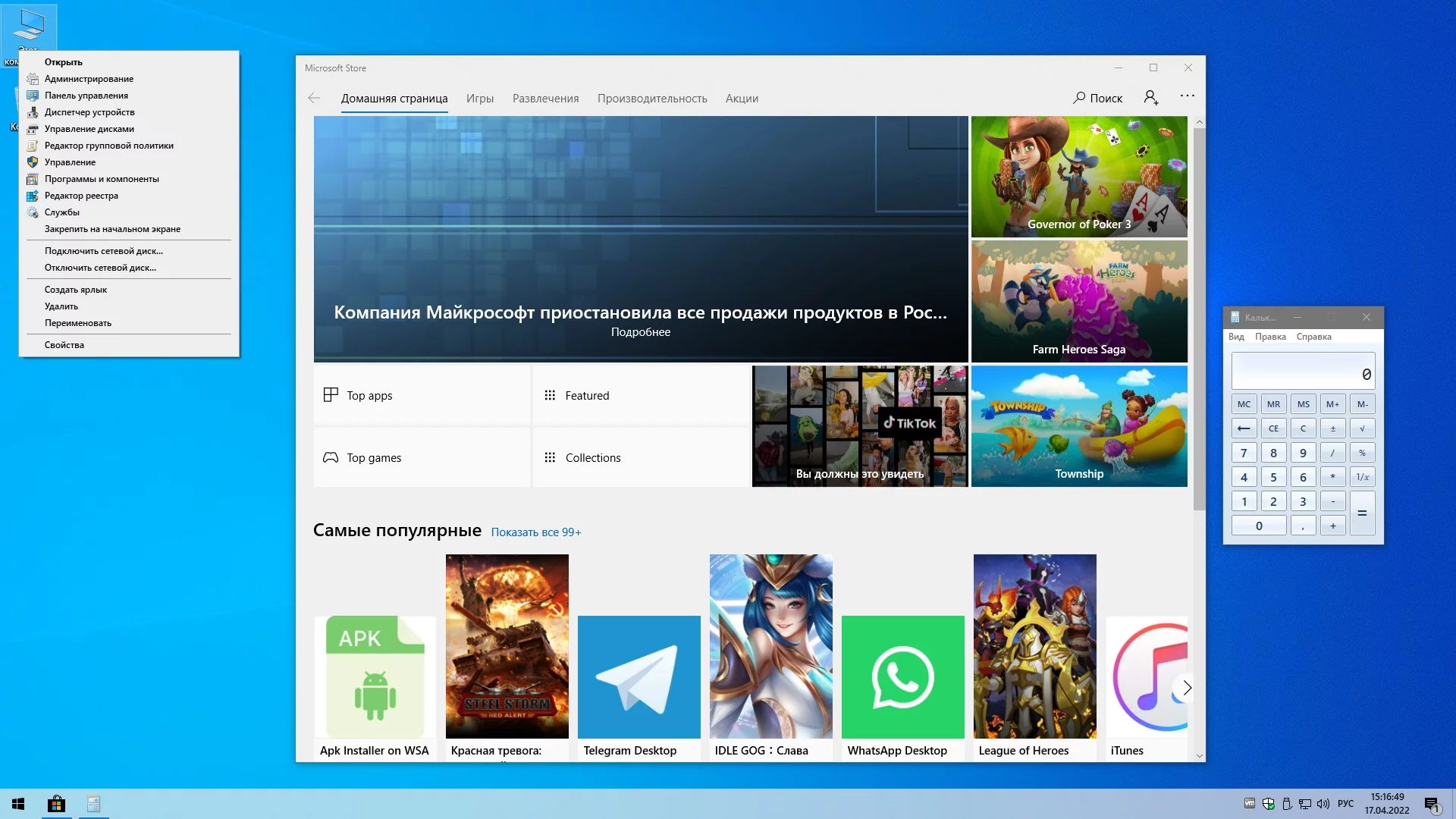
Task: Click the Показать все 99+ link
Action: (x=535, y=532)
